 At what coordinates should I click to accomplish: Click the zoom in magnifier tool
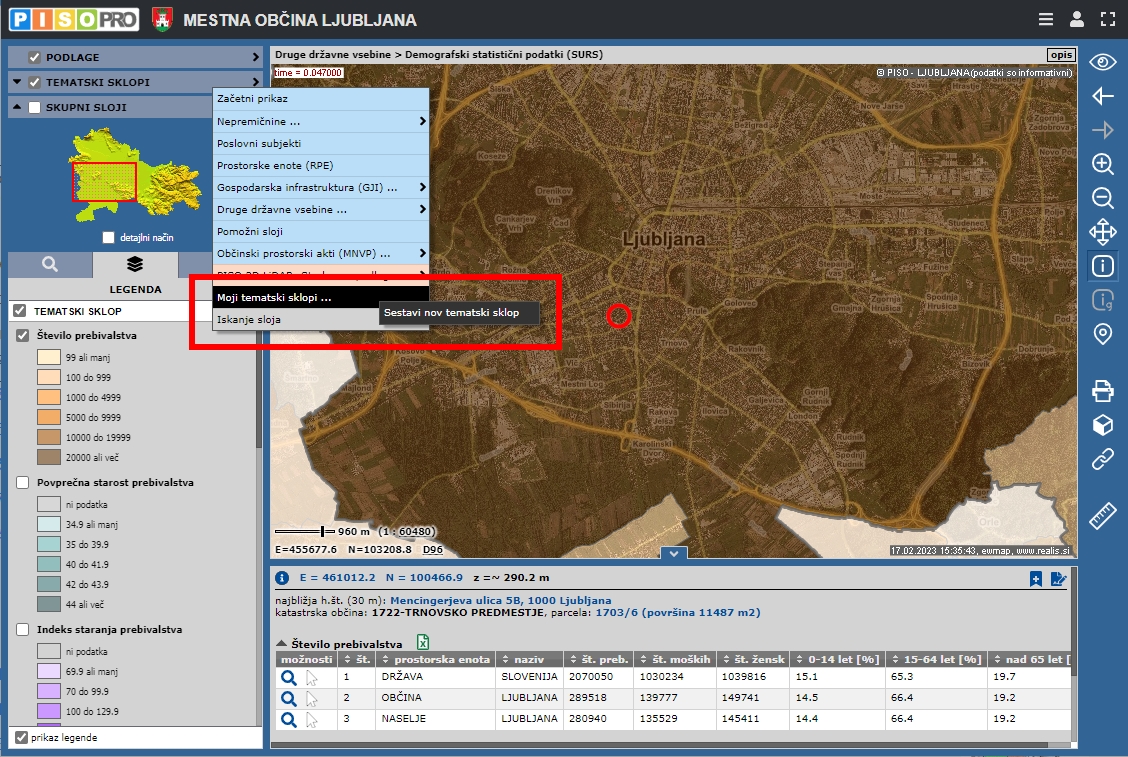click(1102, 164)
